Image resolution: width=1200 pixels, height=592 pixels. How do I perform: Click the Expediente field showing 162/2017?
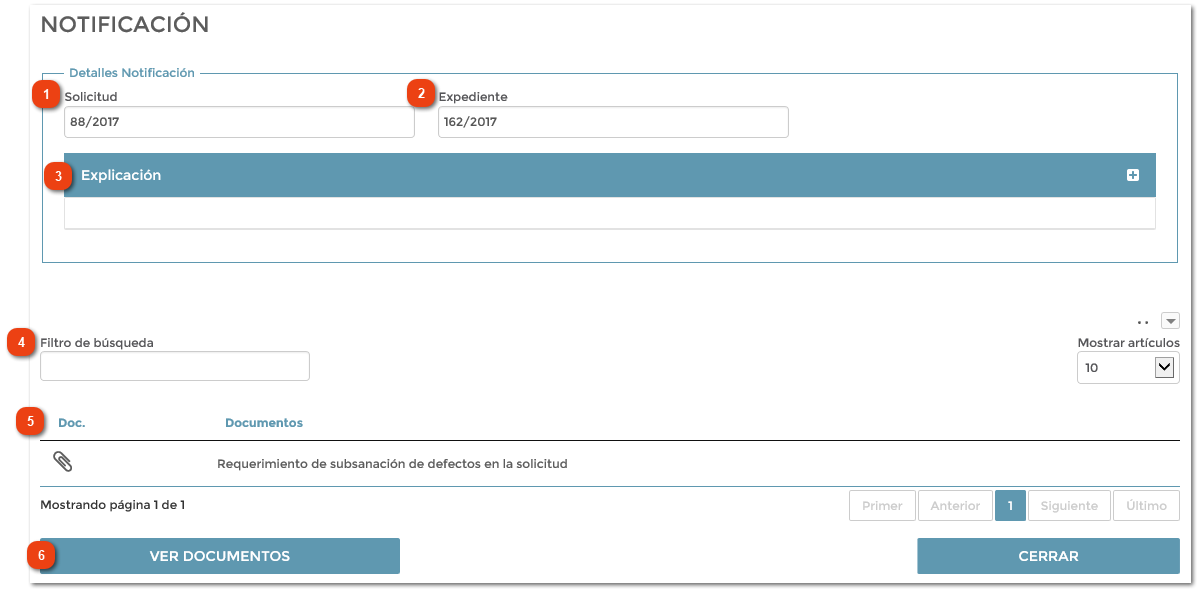click(x=613, y=121)
